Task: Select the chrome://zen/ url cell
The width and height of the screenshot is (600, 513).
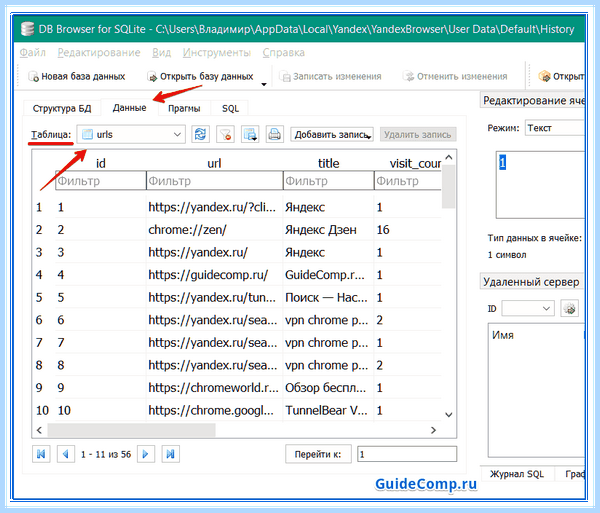Action: 214,230
